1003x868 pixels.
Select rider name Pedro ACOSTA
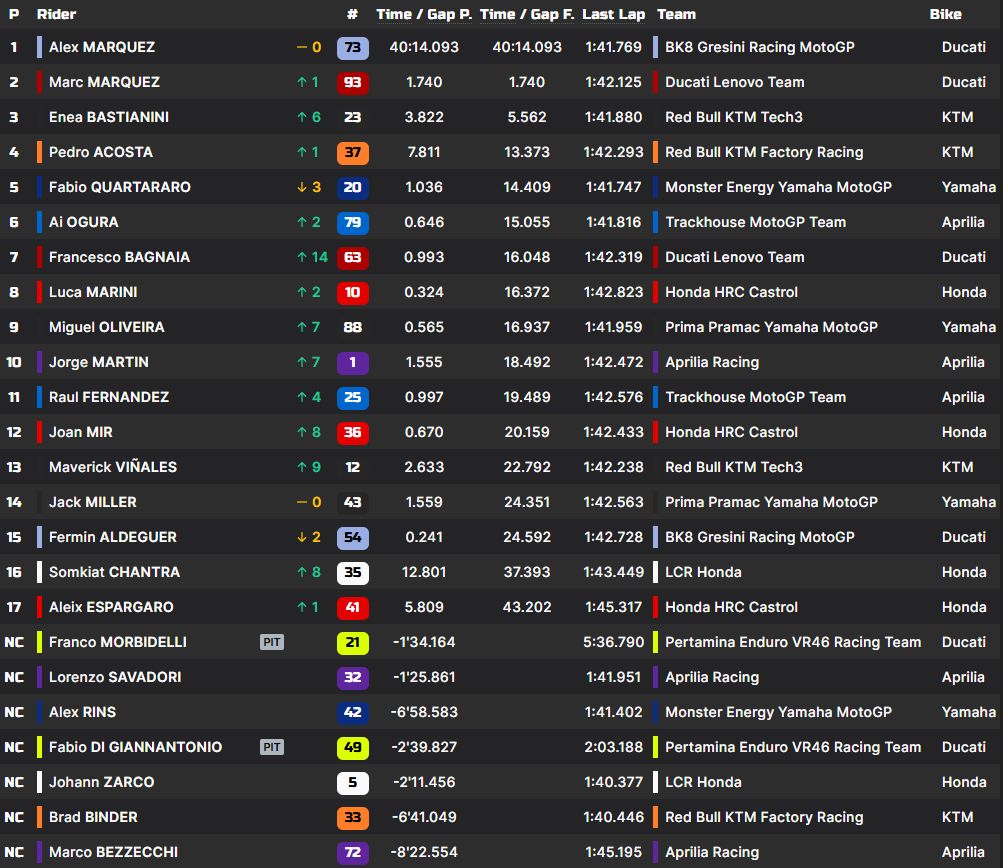(101, 152)
